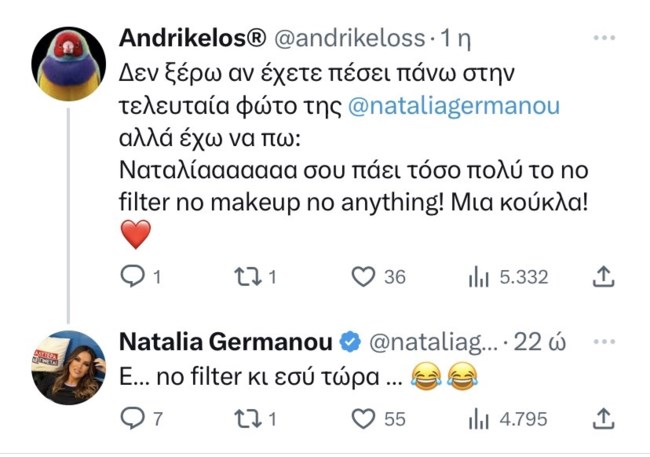The width and height of the screenshot is (650, 457).
Task: Retweet the Andrikelos post
Action: pos(245,277)
